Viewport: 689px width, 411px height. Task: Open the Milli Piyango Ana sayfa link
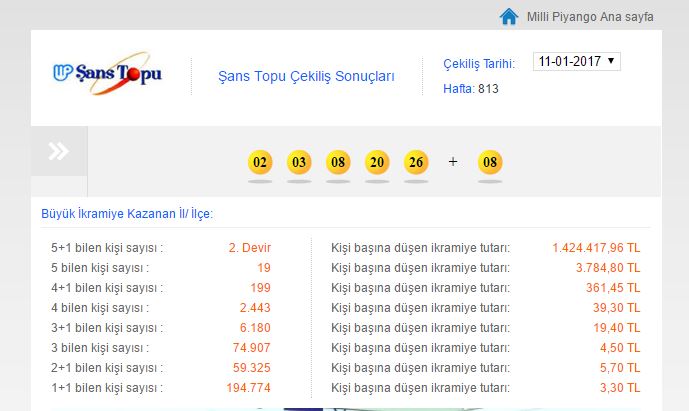coord(590,17)
